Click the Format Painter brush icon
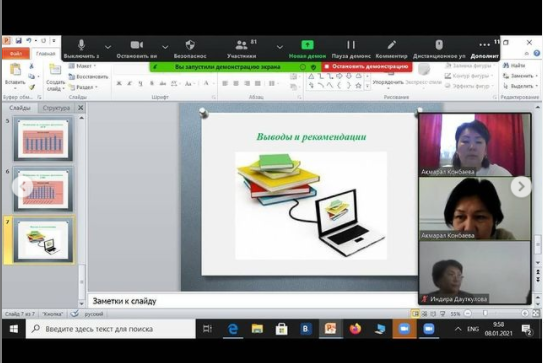 32,87
